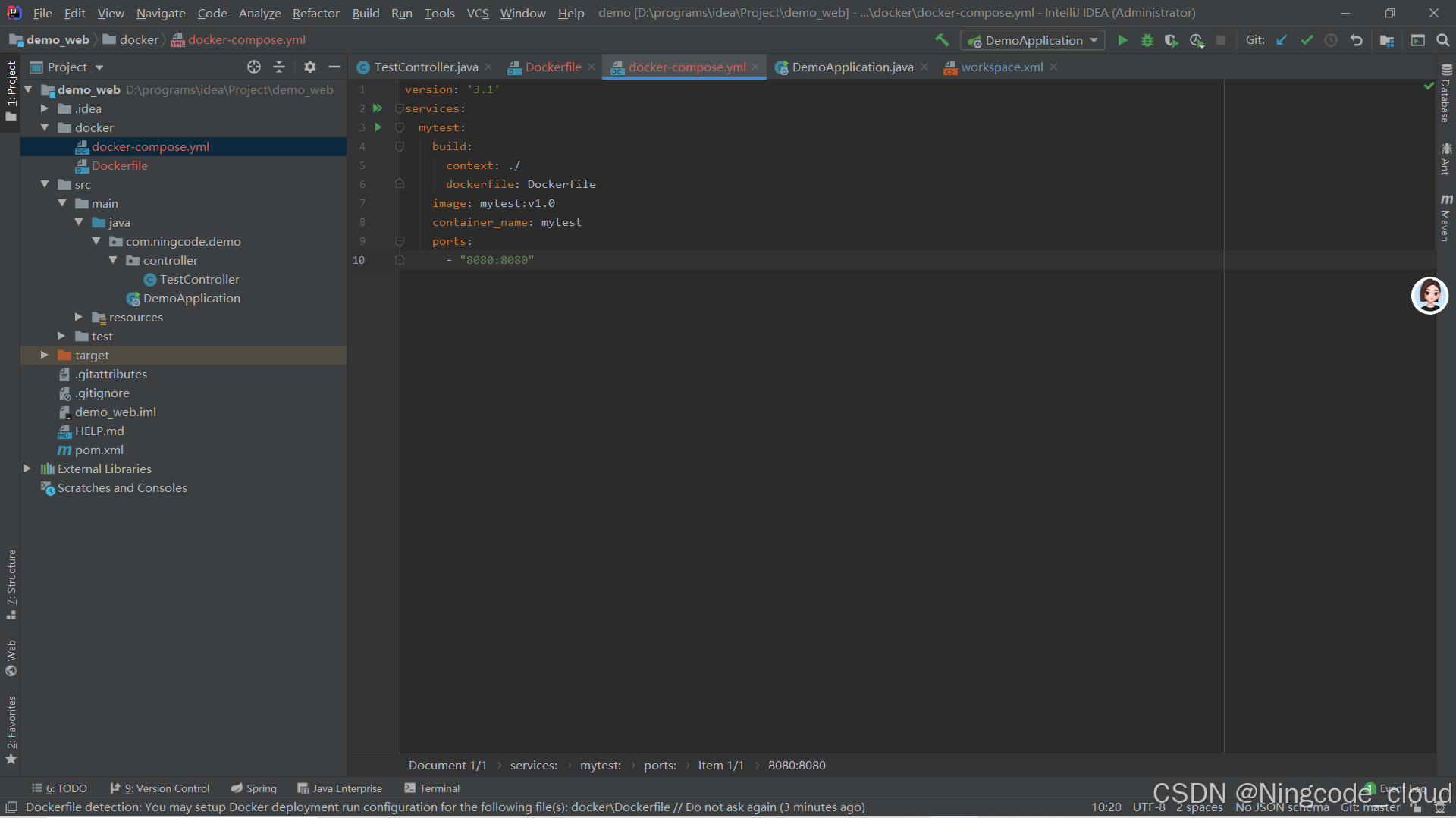Open Project panel settings gear
Screen dimensions: 1456x818
pos(309,67)
